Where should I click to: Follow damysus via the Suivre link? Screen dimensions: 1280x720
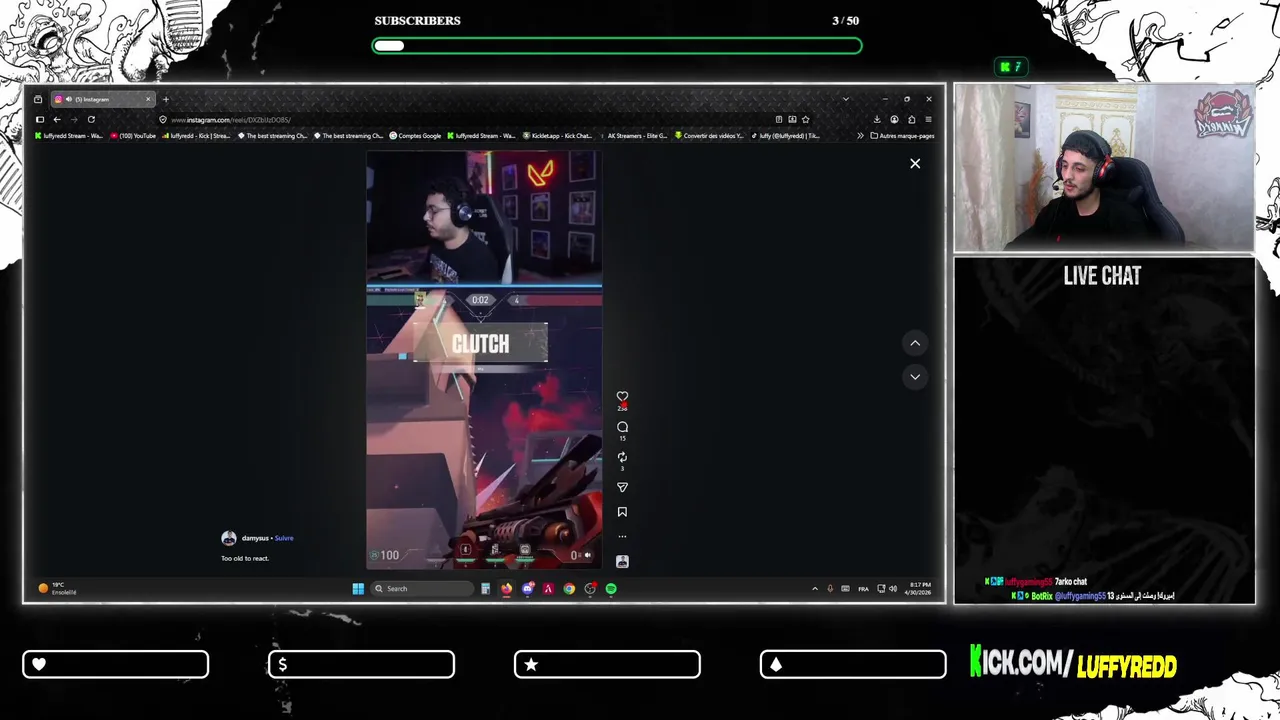coord(284,538)
